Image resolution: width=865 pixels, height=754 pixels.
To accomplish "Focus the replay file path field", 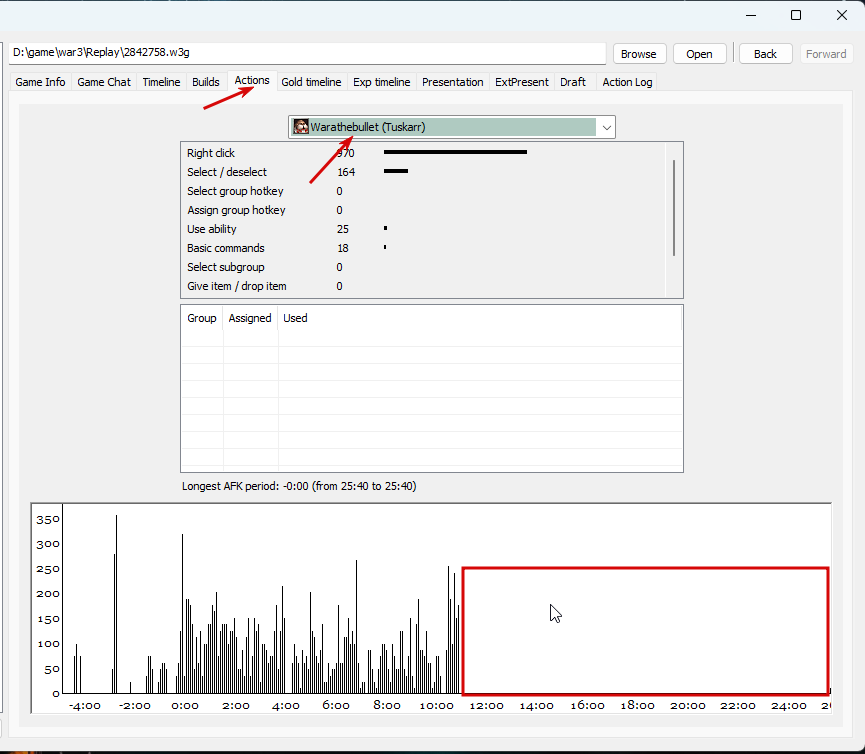I will [x=307, y=53].
